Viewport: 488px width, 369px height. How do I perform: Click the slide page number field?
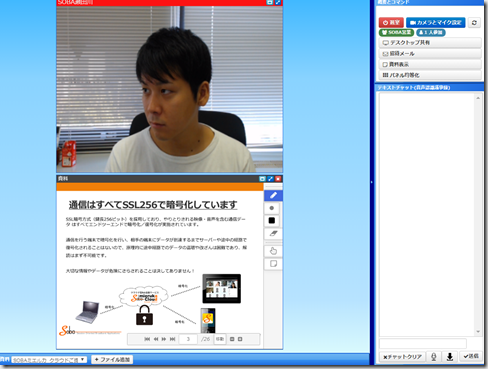(188, 339)
